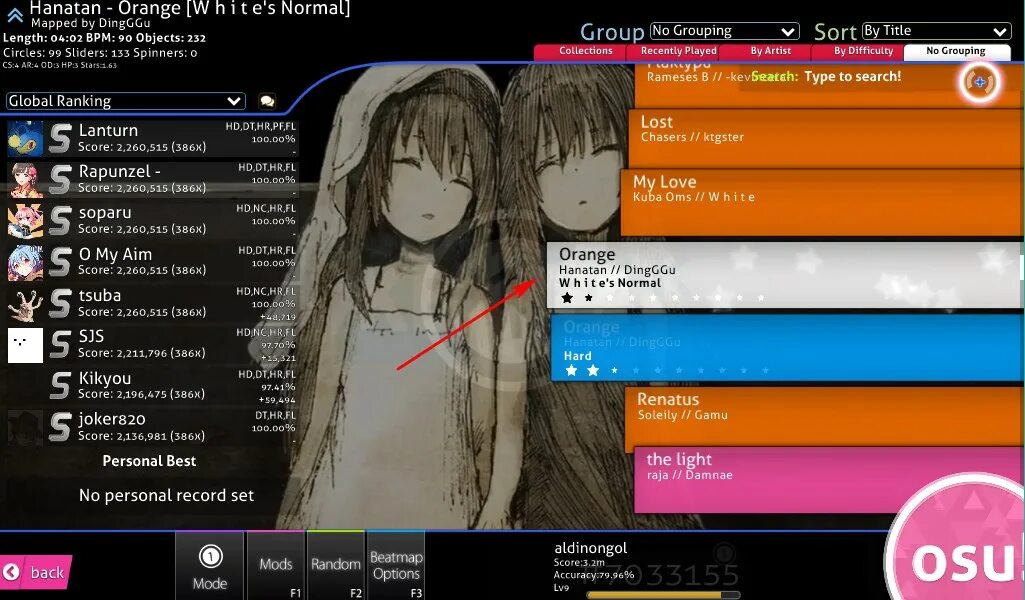Select the My Love by Kuba Oms beatmap

(821, 202)
